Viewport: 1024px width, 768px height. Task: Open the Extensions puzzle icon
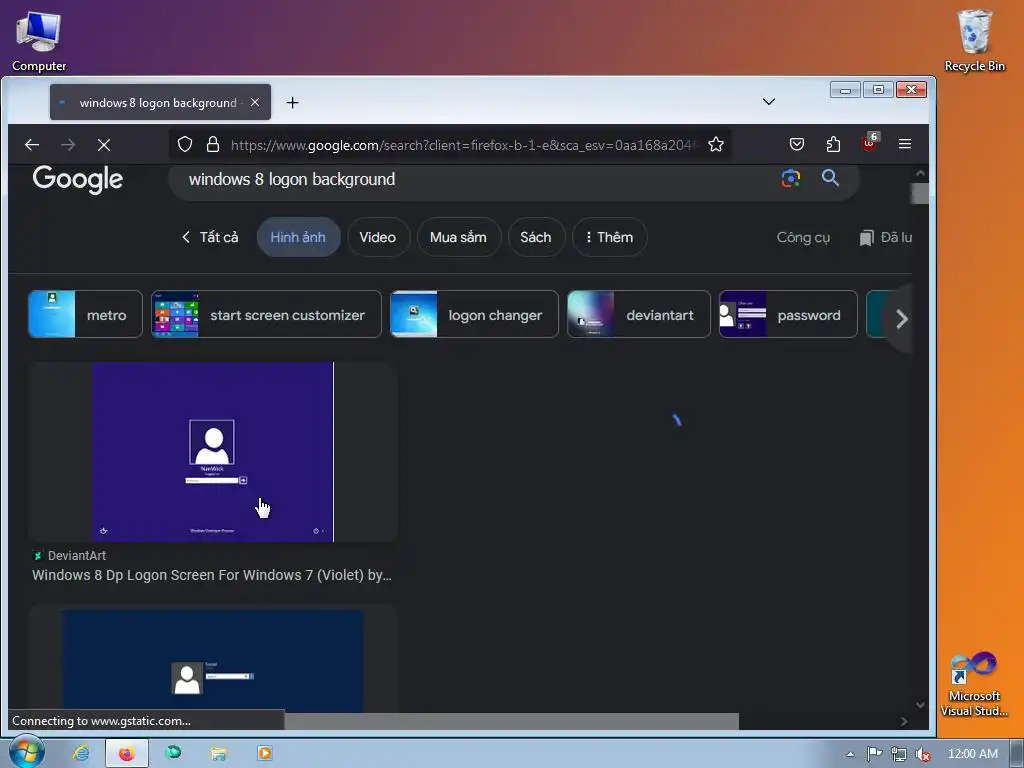pyautogui.click(x=833, y=144)
